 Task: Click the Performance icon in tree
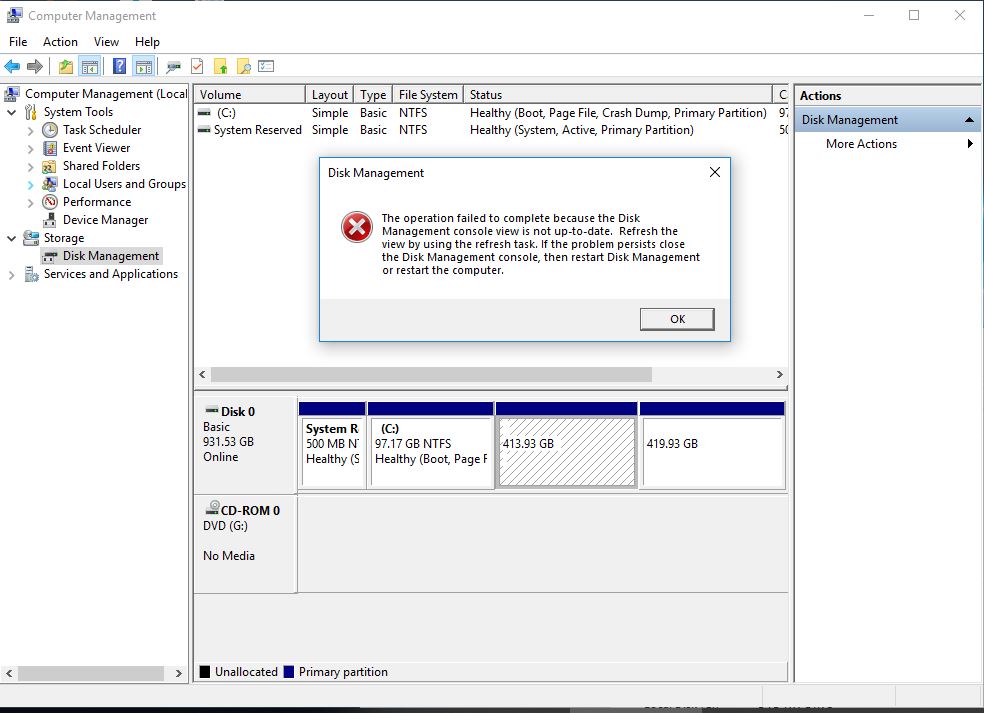point(50,202)
